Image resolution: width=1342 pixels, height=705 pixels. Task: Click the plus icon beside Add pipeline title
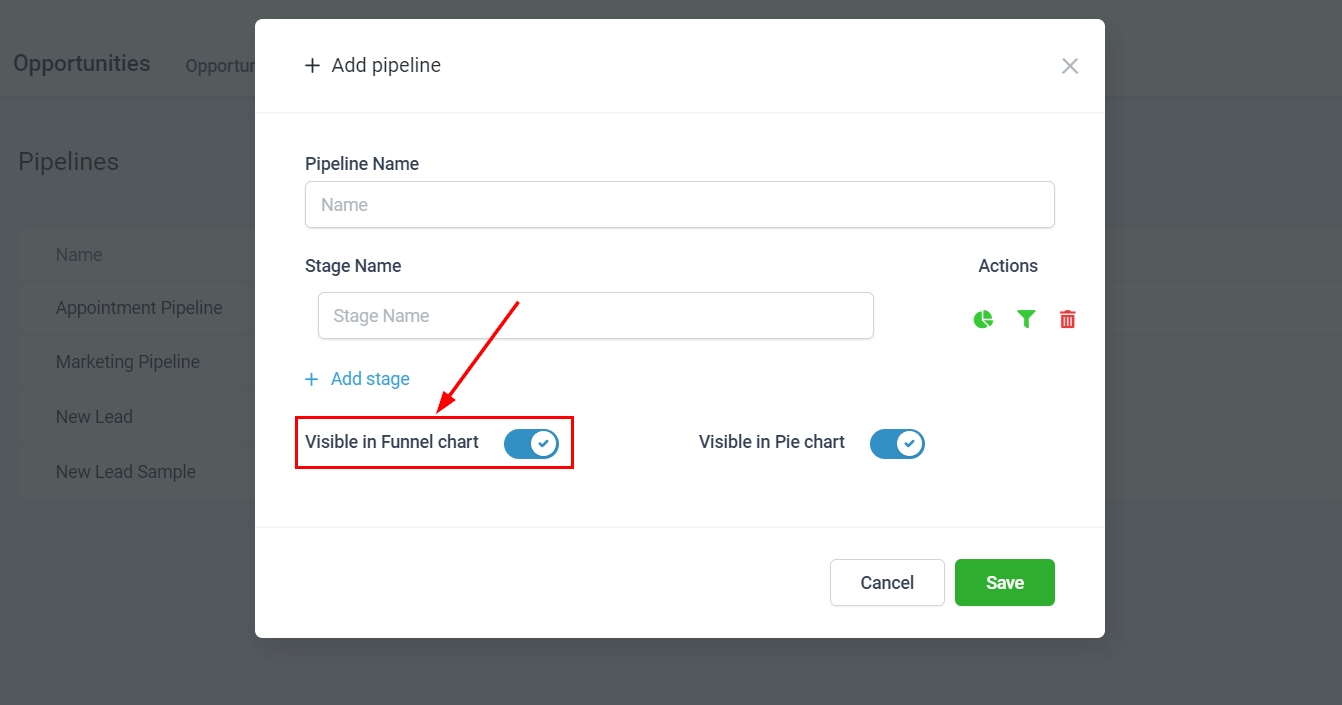point(313,66)
